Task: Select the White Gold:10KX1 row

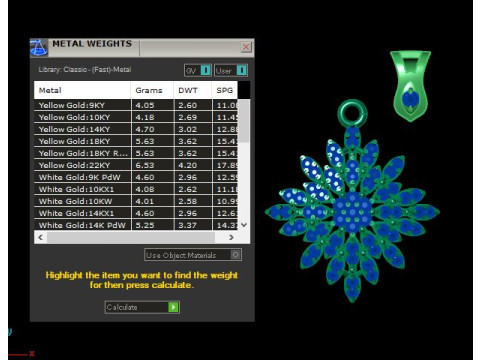Action: [x=136, y=189]
